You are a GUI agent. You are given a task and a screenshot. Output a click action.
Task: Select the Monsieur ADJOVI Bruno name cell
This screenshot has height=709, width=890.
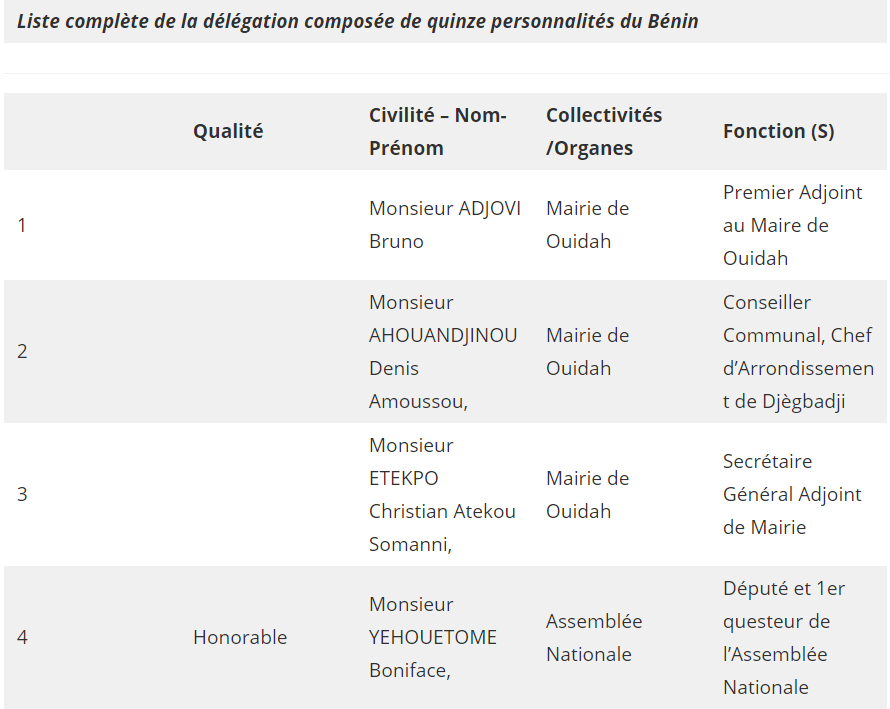tap(444, 225)
